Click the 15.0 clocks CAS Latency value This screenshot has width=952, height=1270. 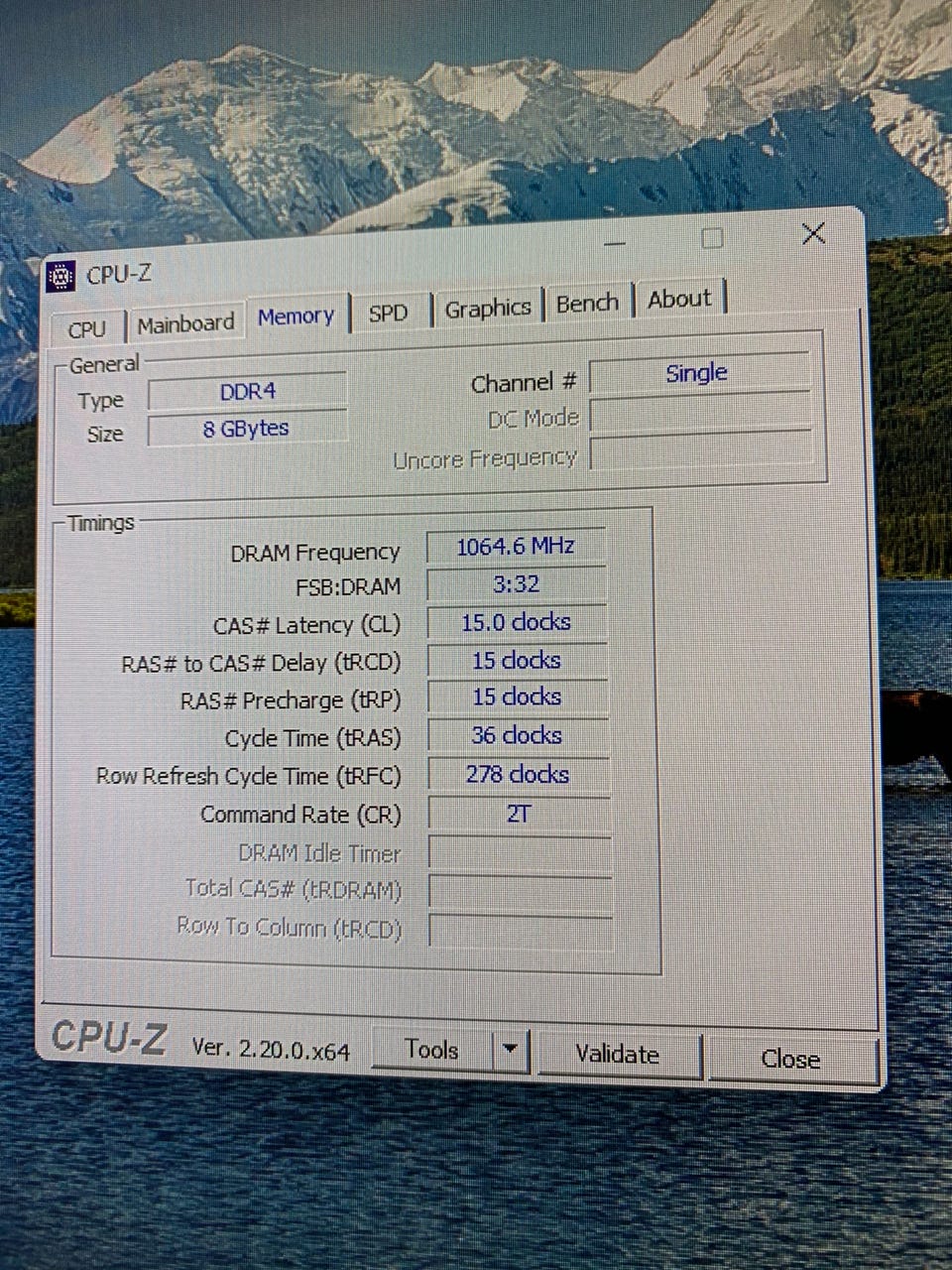[517, 622]
